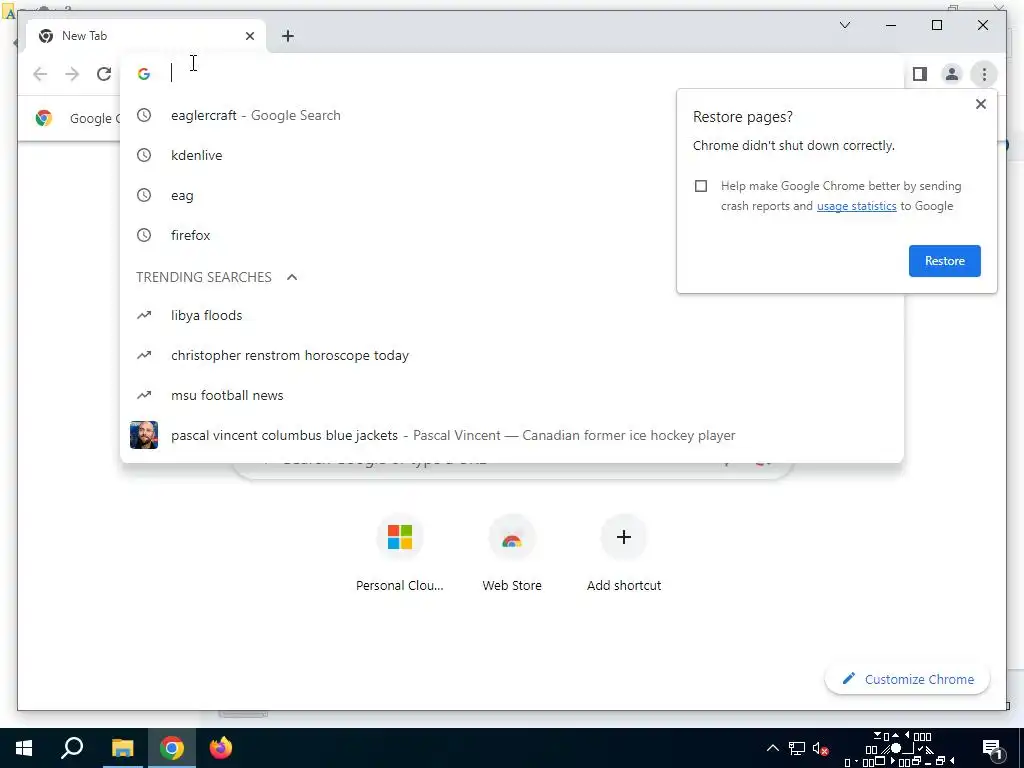Pick libya floods trending search

coord(512,315)
